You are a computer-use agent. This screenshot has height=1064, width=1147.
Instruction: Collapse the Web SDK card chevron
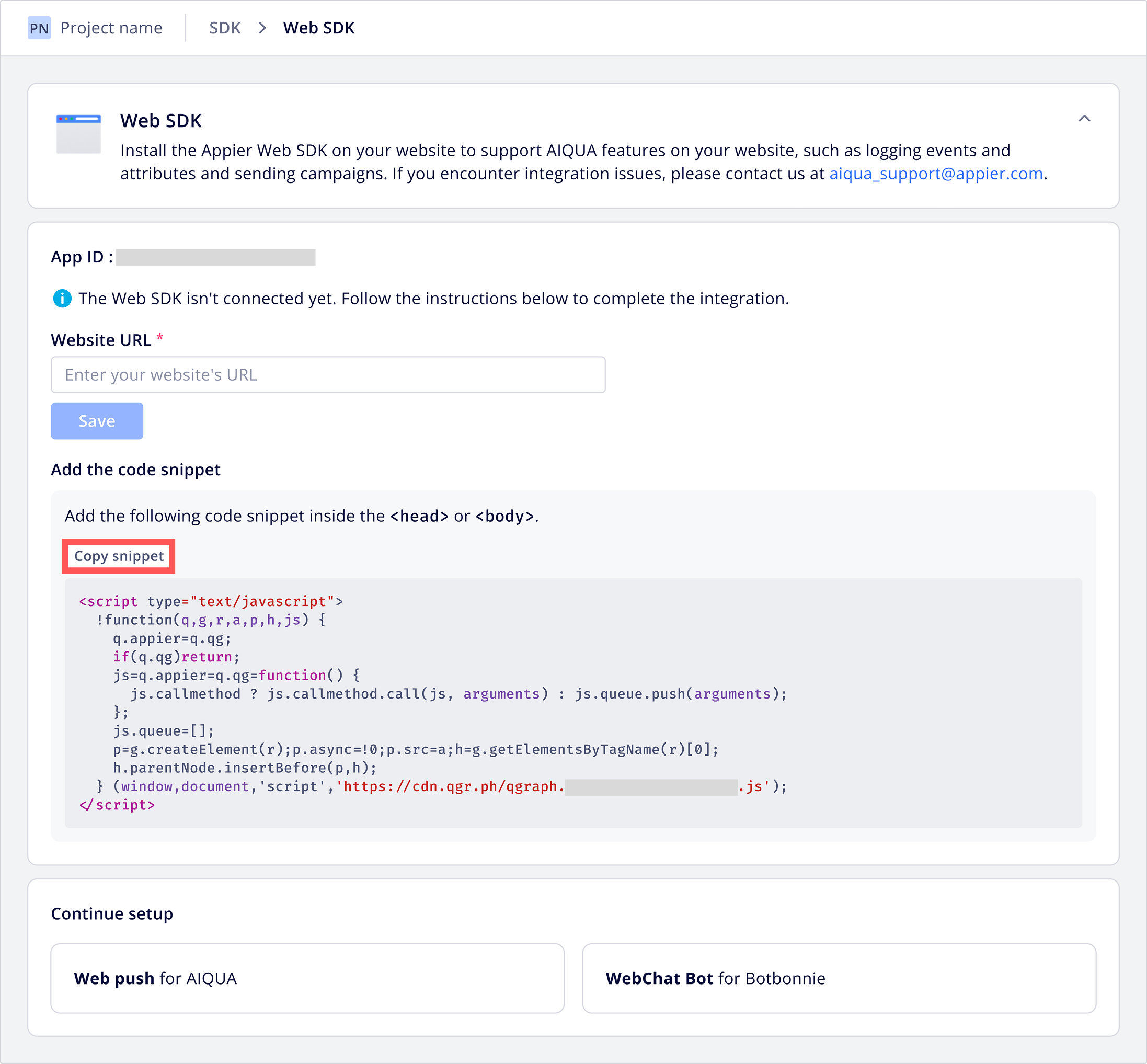[1084, 119]
